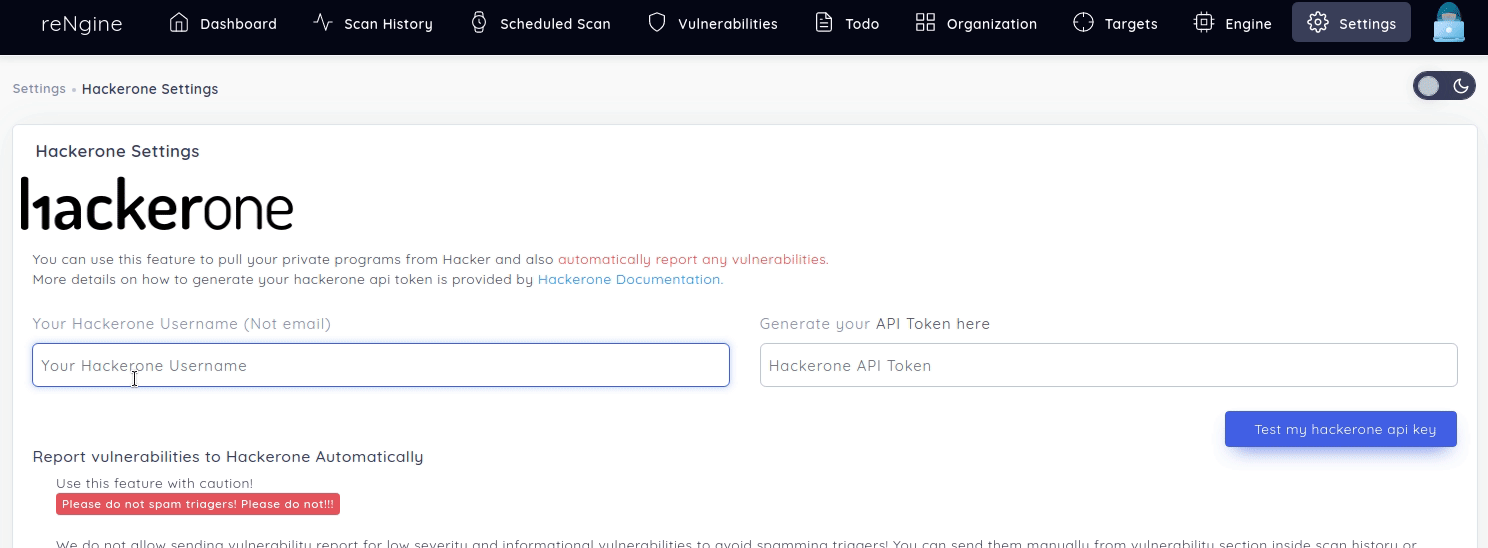Open Targets menu item
The image size is (1488, 548).
(x=1131, y=24)
